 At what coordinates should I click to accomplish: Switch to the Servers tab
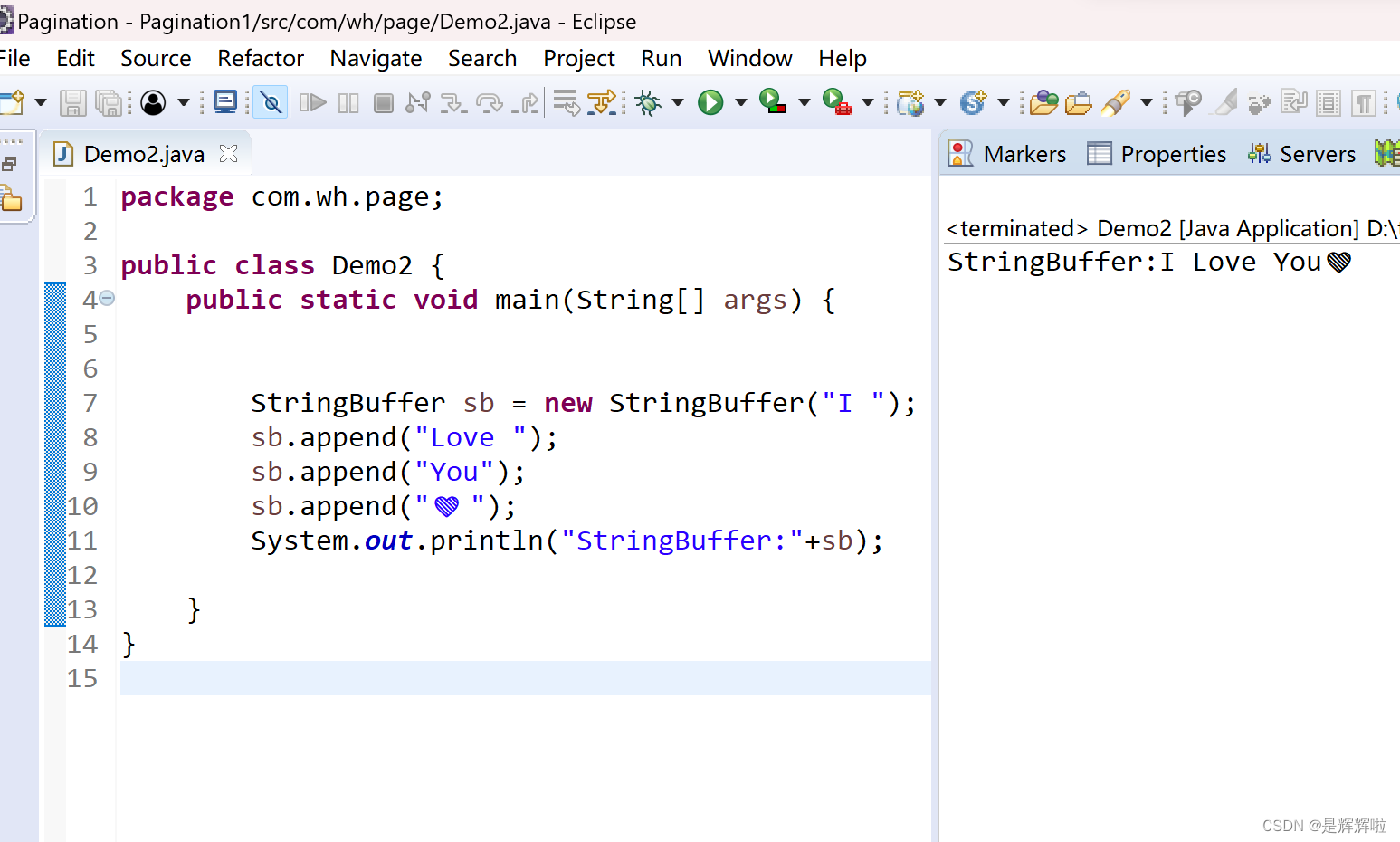coord(1301,154)
